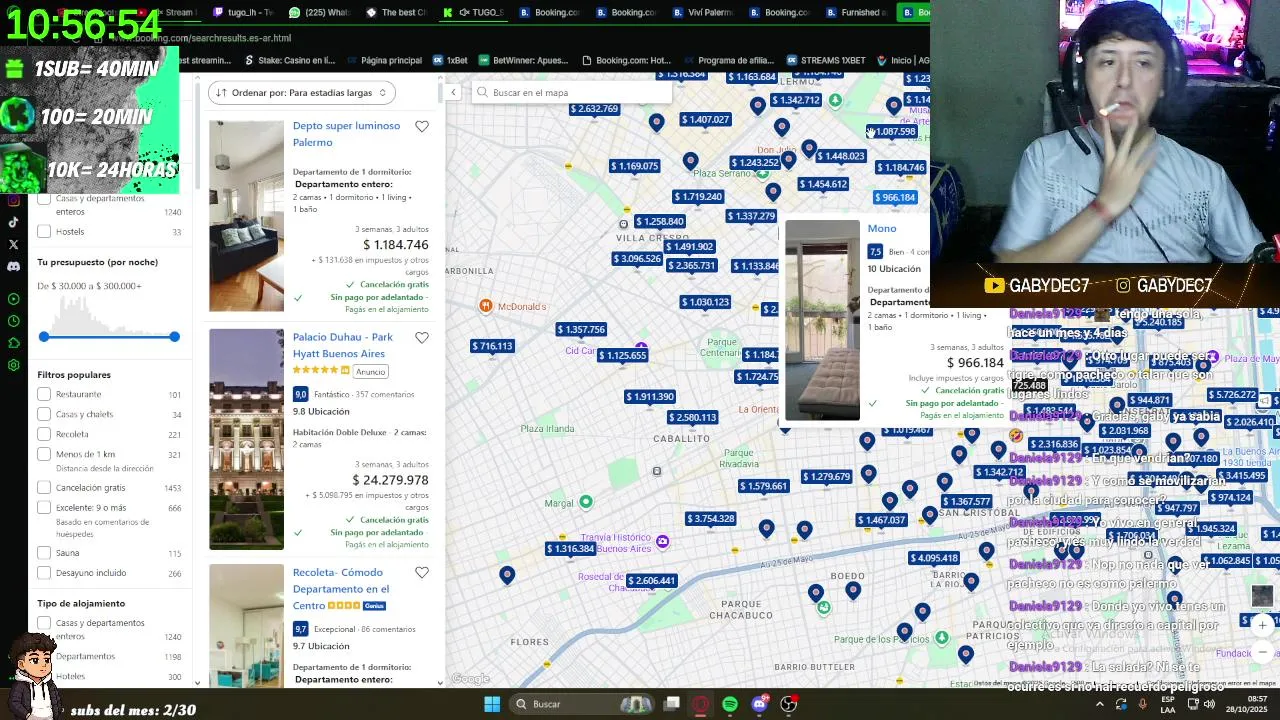Viewport: 1280px width, 720px height.
Task: Show hidden icons in the system tray
Action: 1100,704
